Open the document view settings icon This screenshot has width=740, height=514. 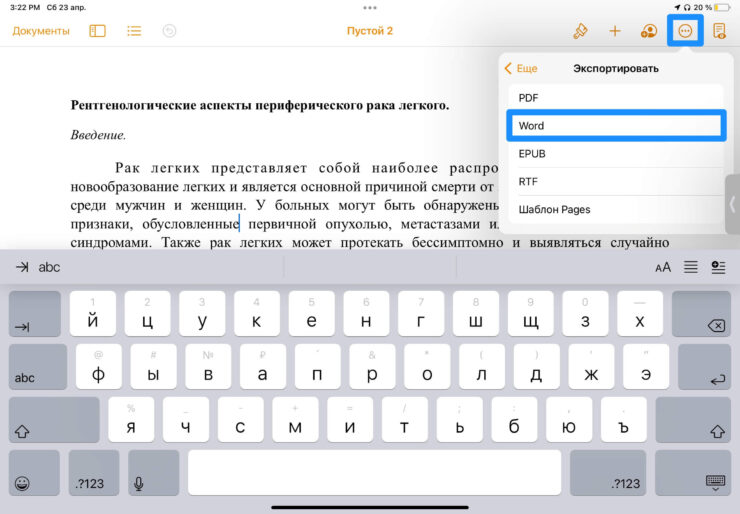719,31
